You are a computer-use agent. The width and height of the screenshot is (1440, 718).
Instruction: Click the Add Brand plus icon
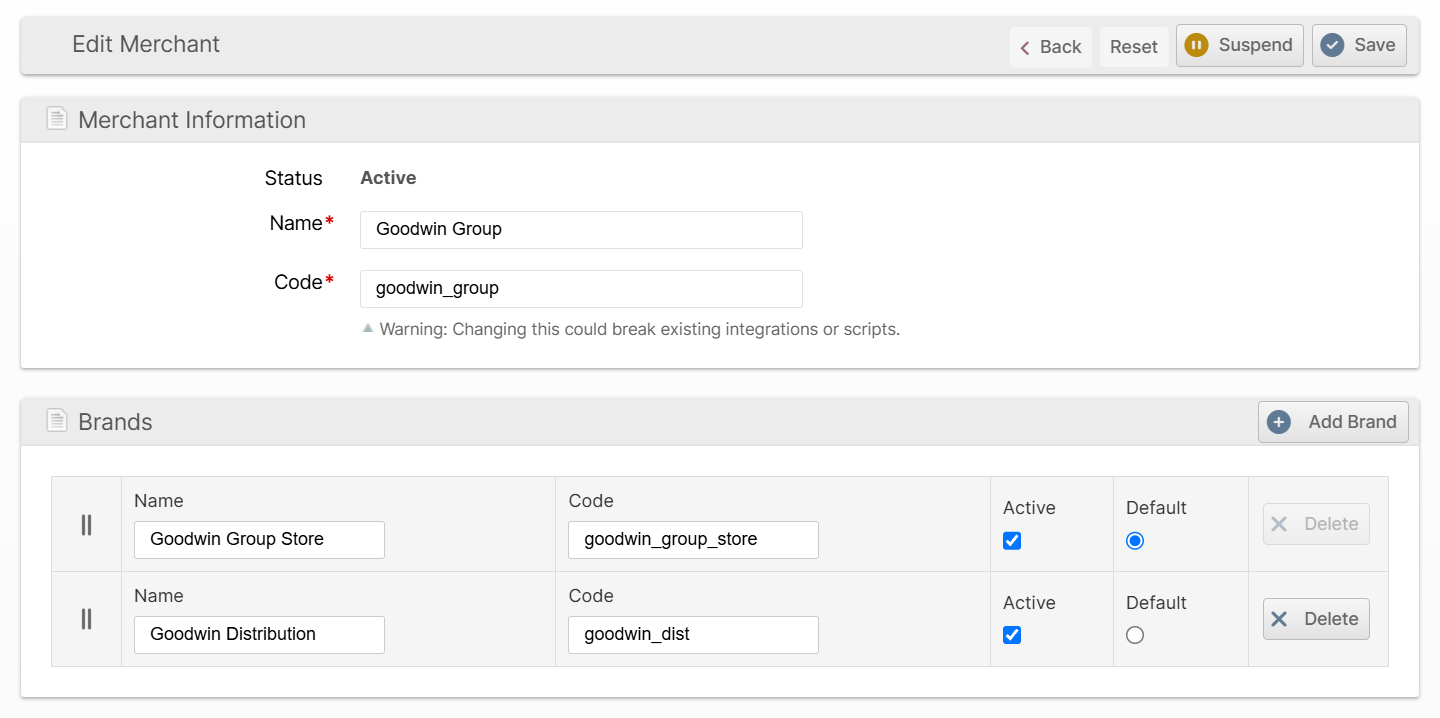point(1279,422)
